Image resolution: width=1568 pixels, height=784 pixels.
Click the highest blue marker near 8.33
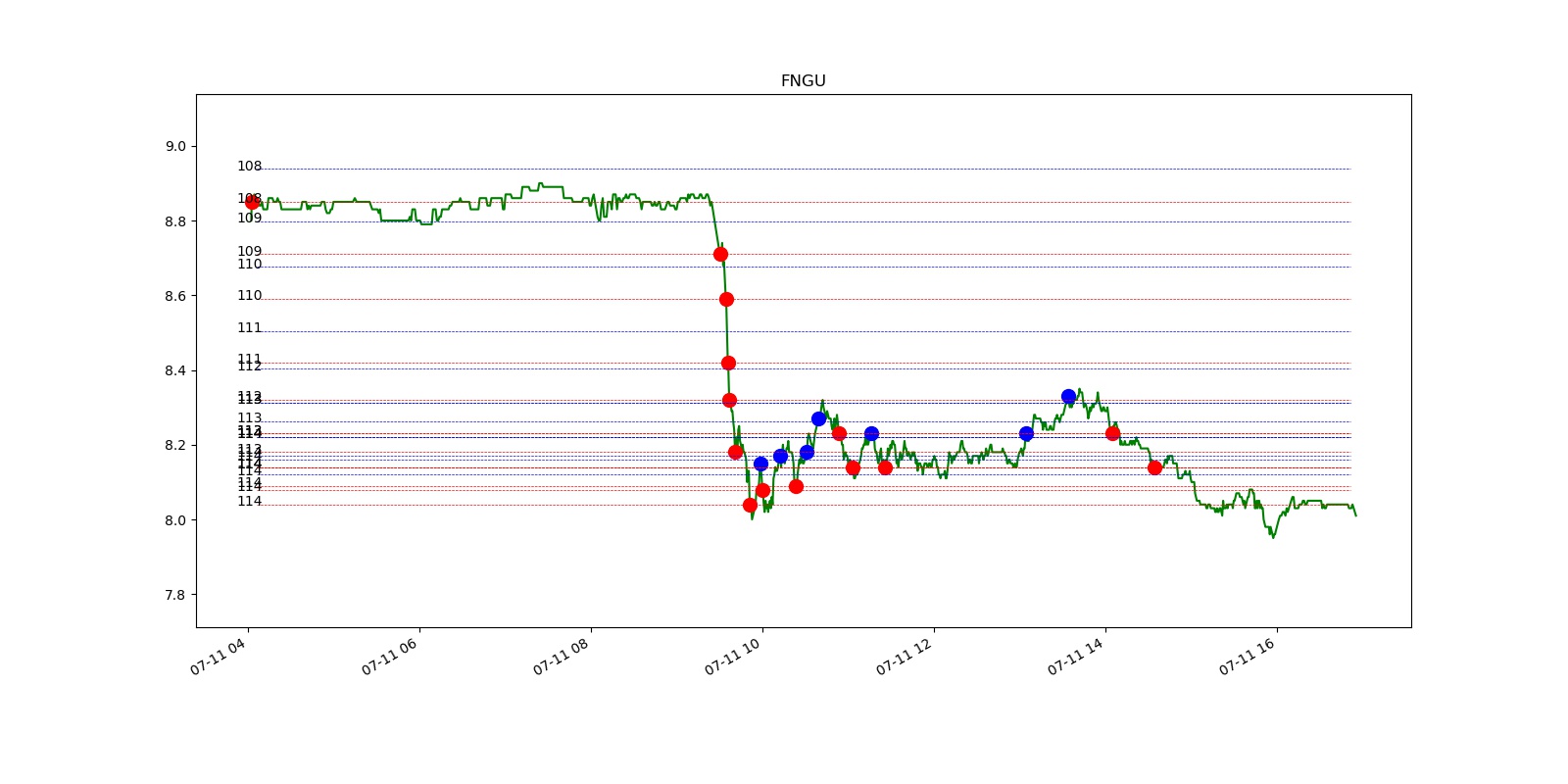[x=1068, y=396]
